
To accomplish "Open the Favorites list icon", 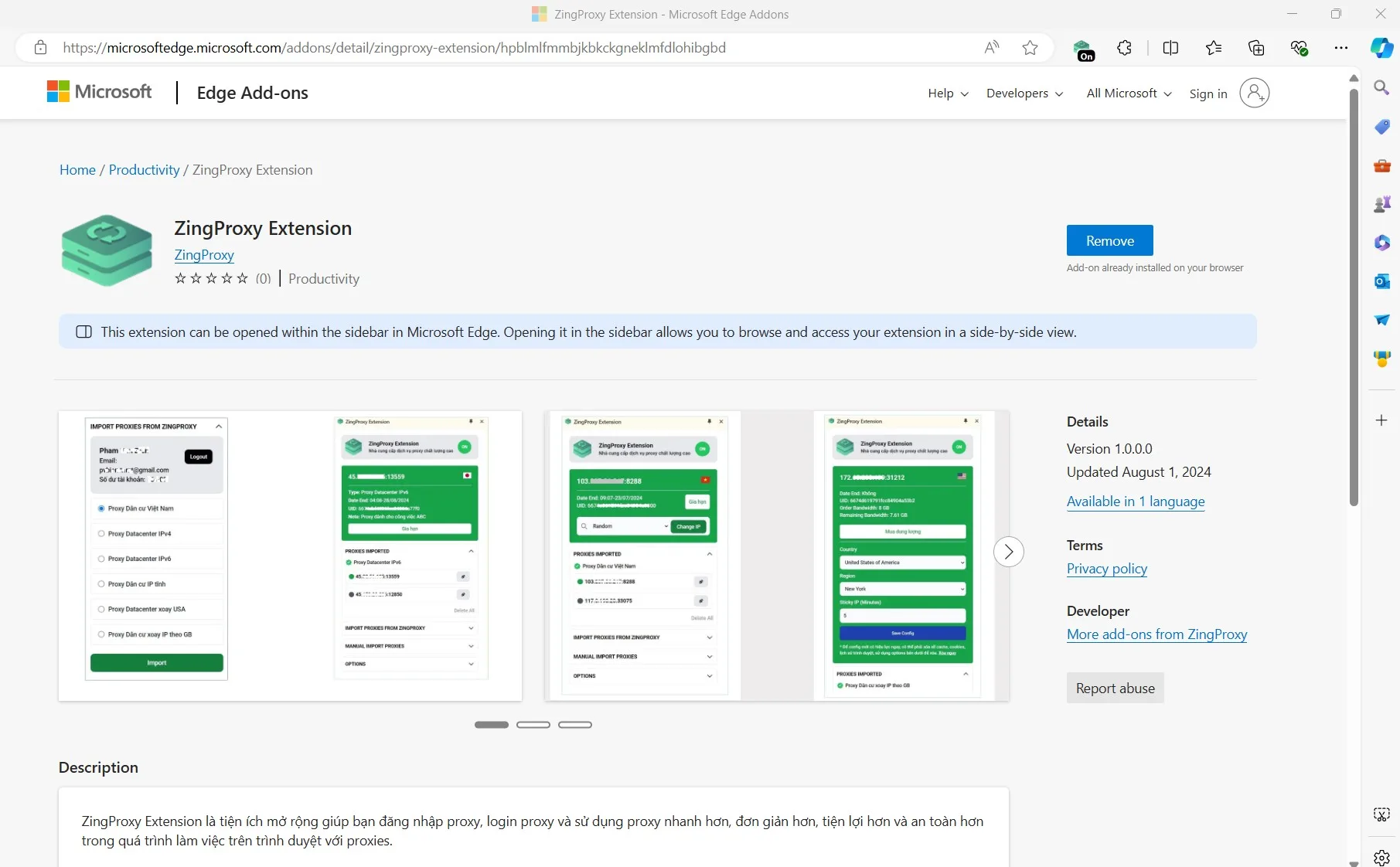I will click(1214, 48).
